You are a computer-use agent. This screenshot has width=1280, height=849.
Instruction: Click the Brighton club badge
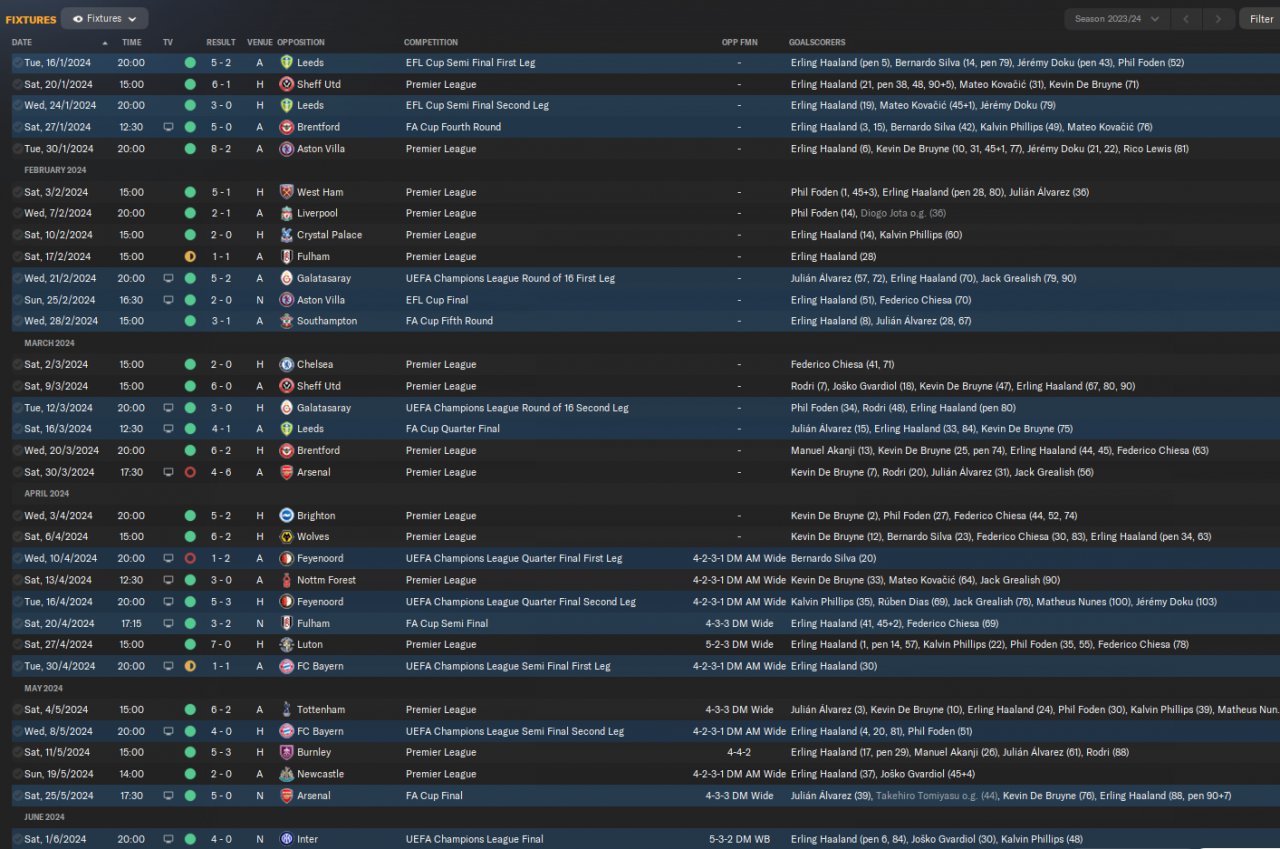pyautogui.click(x=287, y=516)
